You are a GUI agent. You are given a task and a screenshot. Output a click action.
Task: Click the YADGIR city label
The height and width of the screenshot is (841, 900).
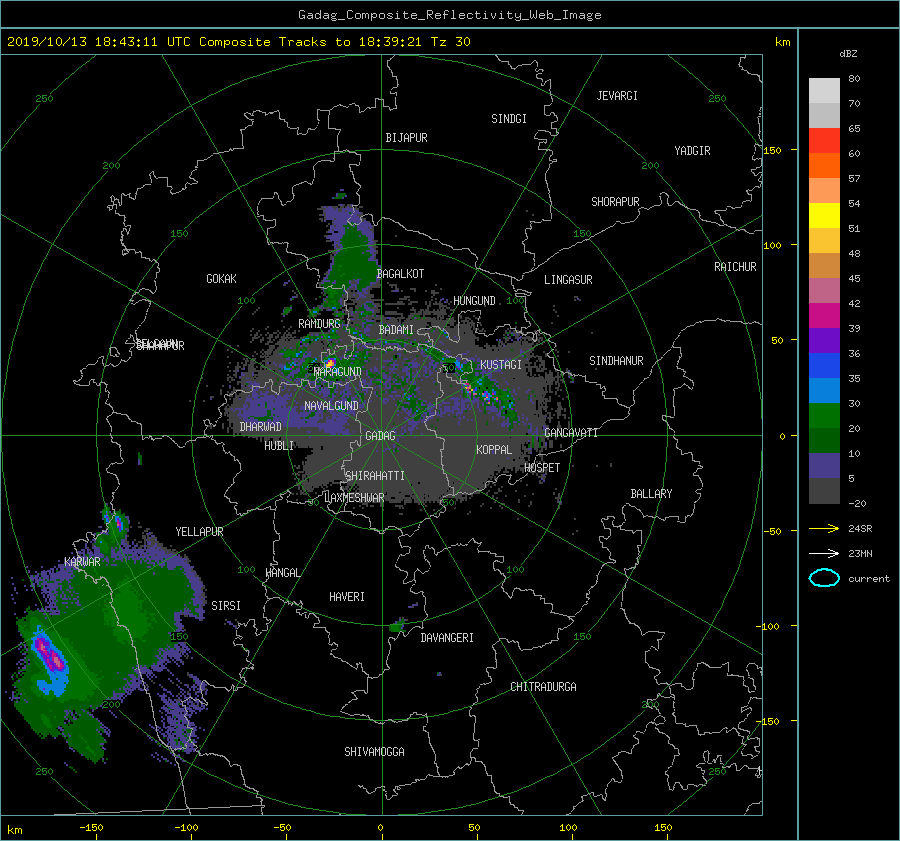tap(692, 151)
